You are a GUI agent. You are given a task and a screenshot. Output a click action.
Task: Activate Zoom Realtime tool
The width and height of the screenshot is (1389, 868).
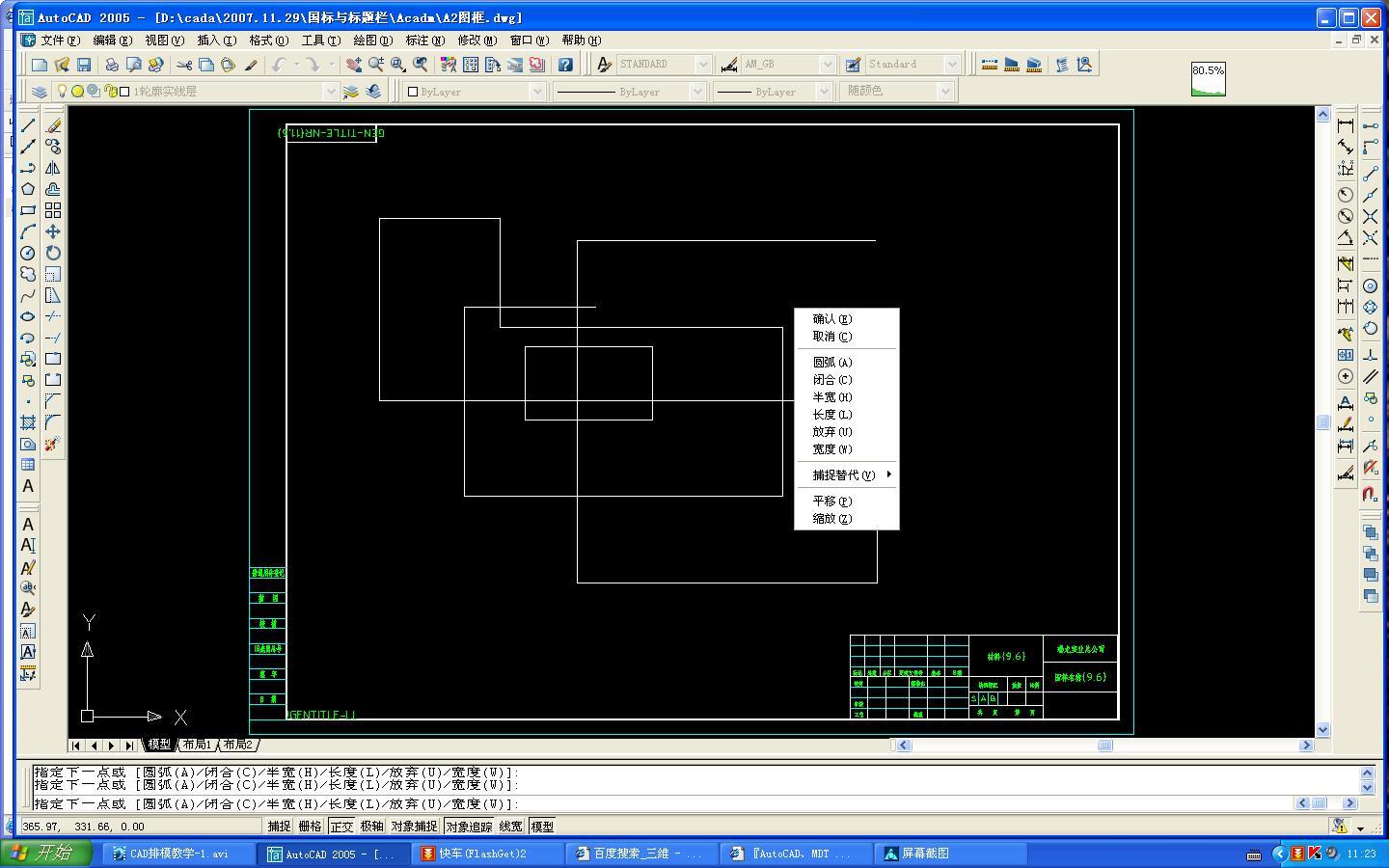[x=376, y=65]
